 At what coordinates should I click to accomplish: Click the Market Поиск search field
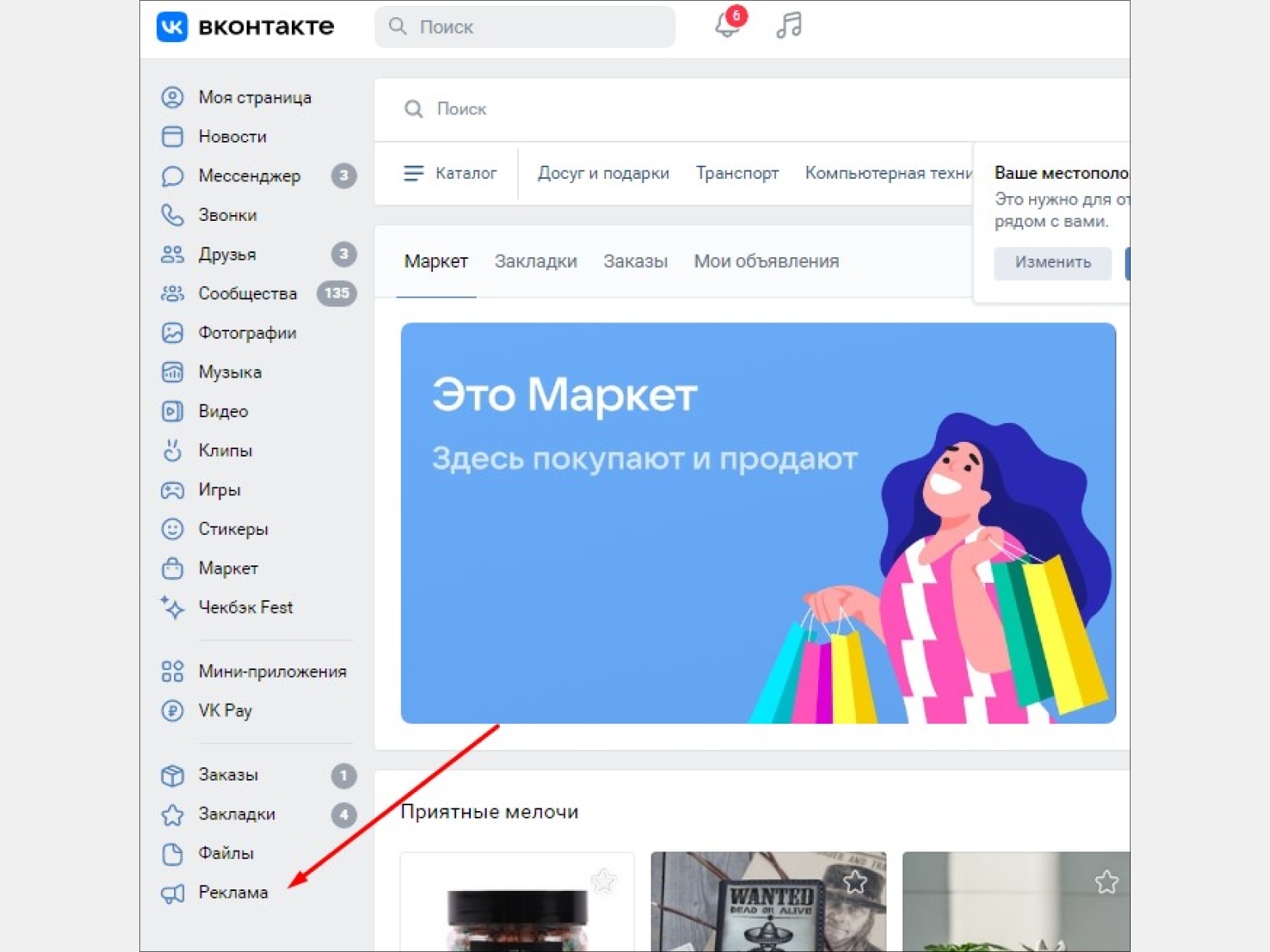(752, 109)
